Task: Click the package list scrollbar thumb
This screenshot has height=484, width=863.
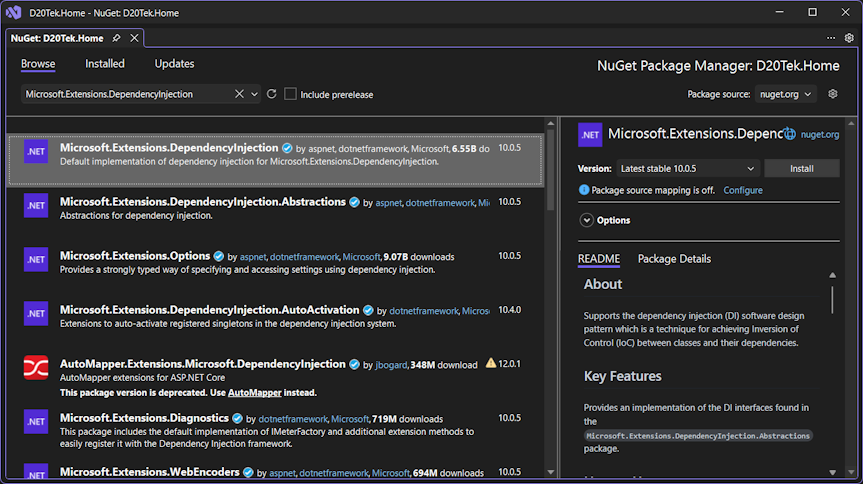Action: point(550,170)
